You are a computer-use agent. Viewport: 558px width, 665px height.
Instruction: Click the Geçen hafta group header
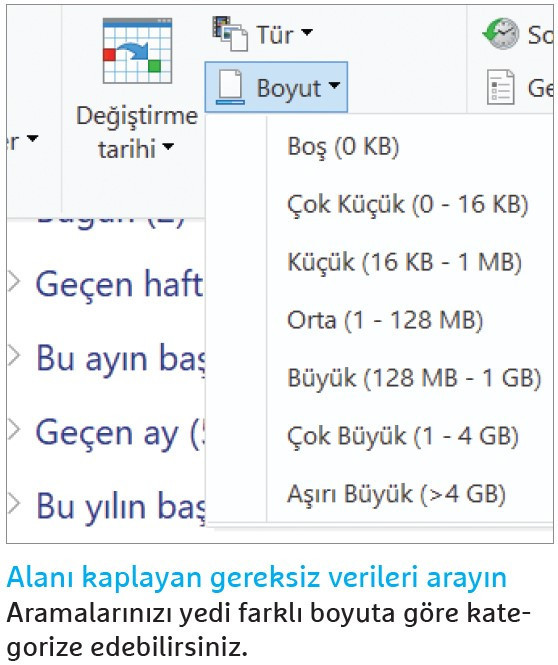click(x=119, y=284)
